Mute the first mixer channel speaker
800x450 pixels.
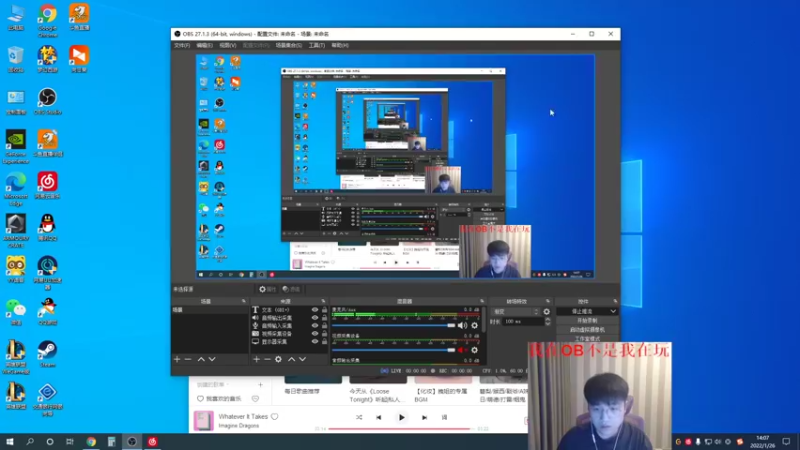pyautogui.click(x=462, y=326)
